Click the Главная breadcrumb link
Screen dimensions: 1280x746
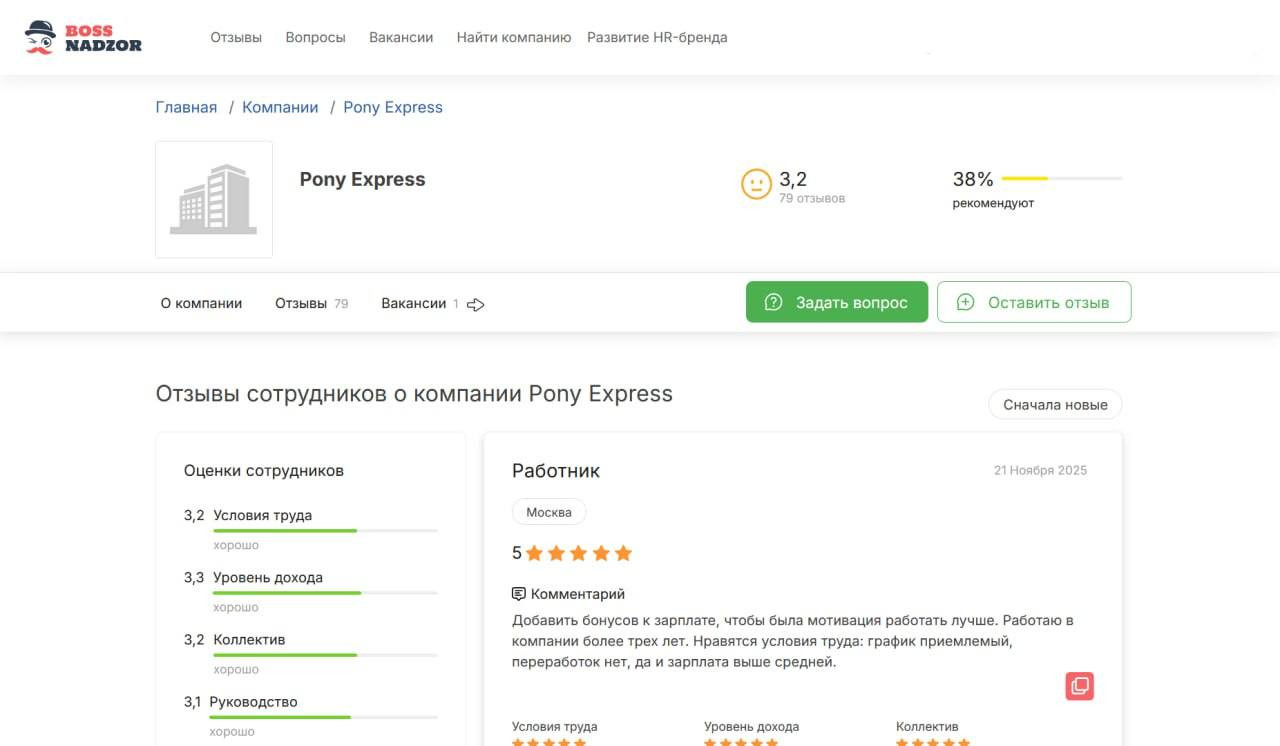point(186,107)
